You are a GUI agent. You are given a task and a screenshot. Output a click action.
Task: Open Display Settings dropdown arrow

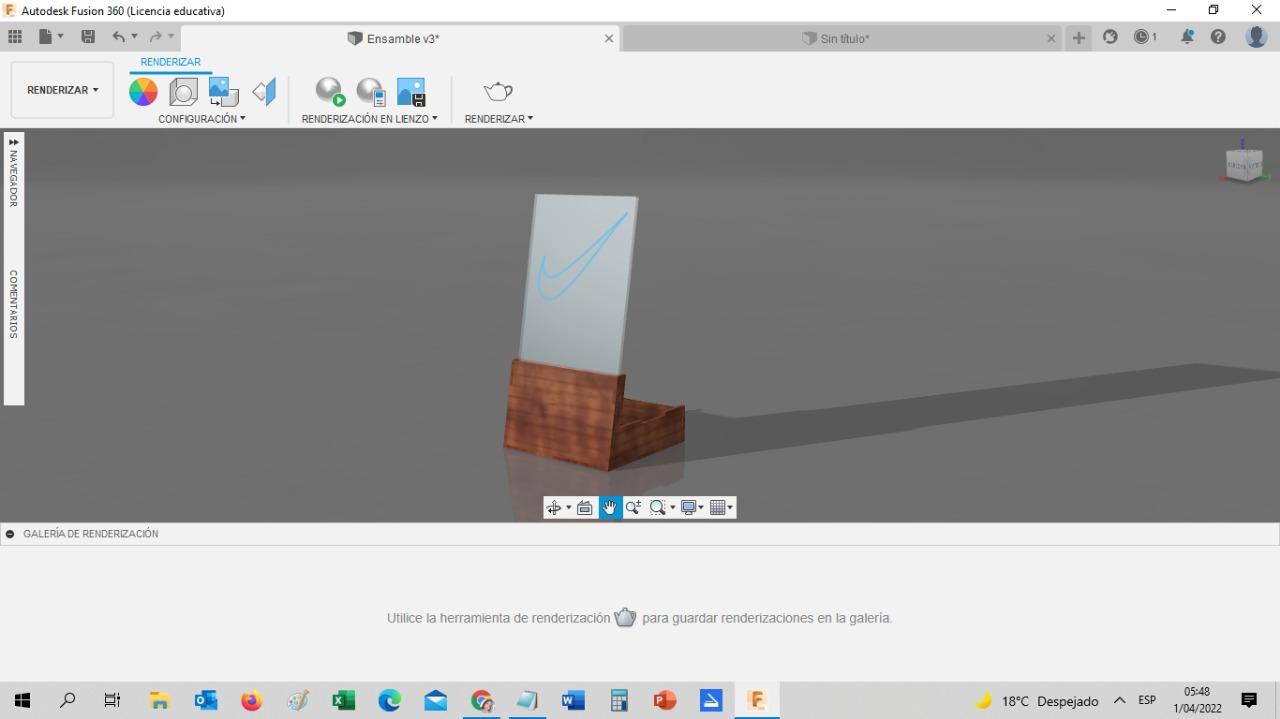tap(701, 508)
